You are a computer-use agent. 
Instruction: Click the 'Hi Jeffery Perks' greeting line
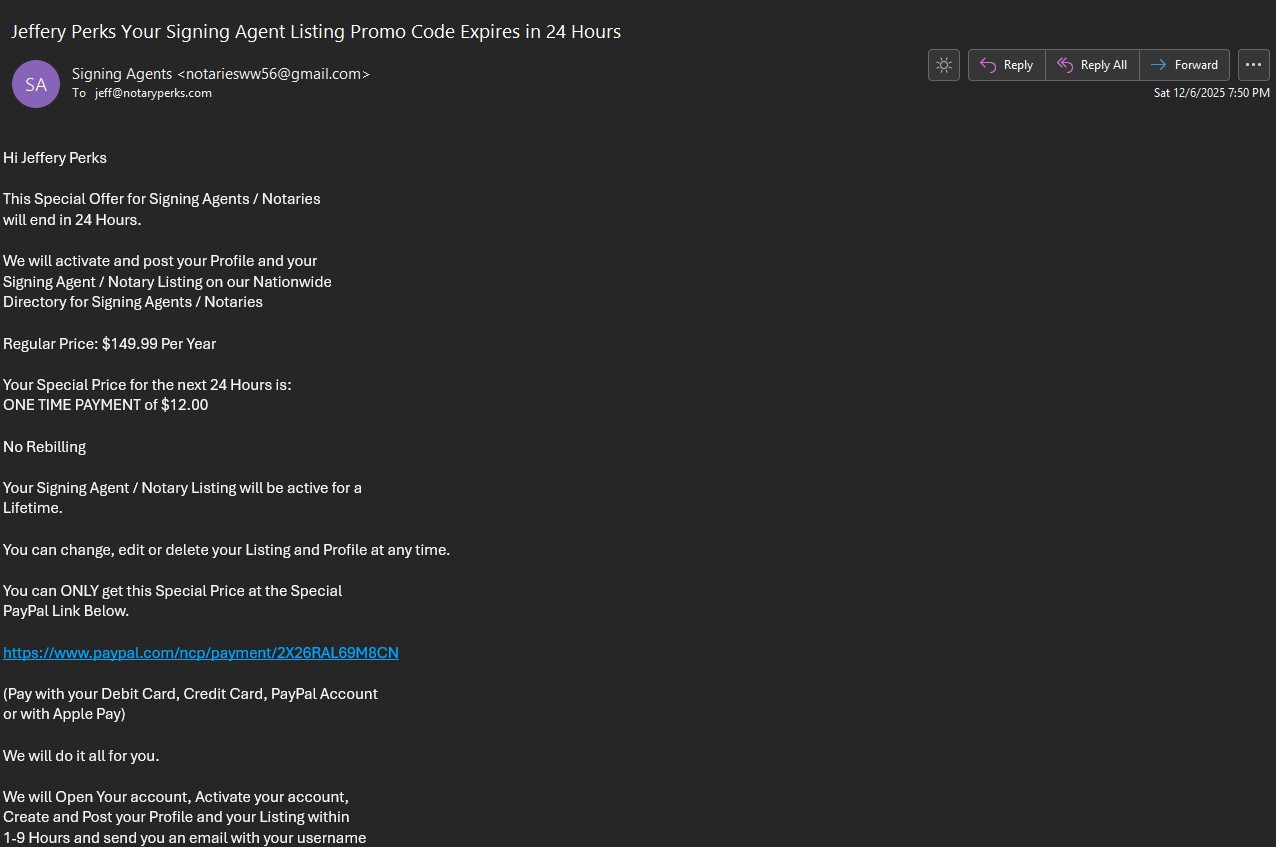pyautogui.click(x=55, y=158)
